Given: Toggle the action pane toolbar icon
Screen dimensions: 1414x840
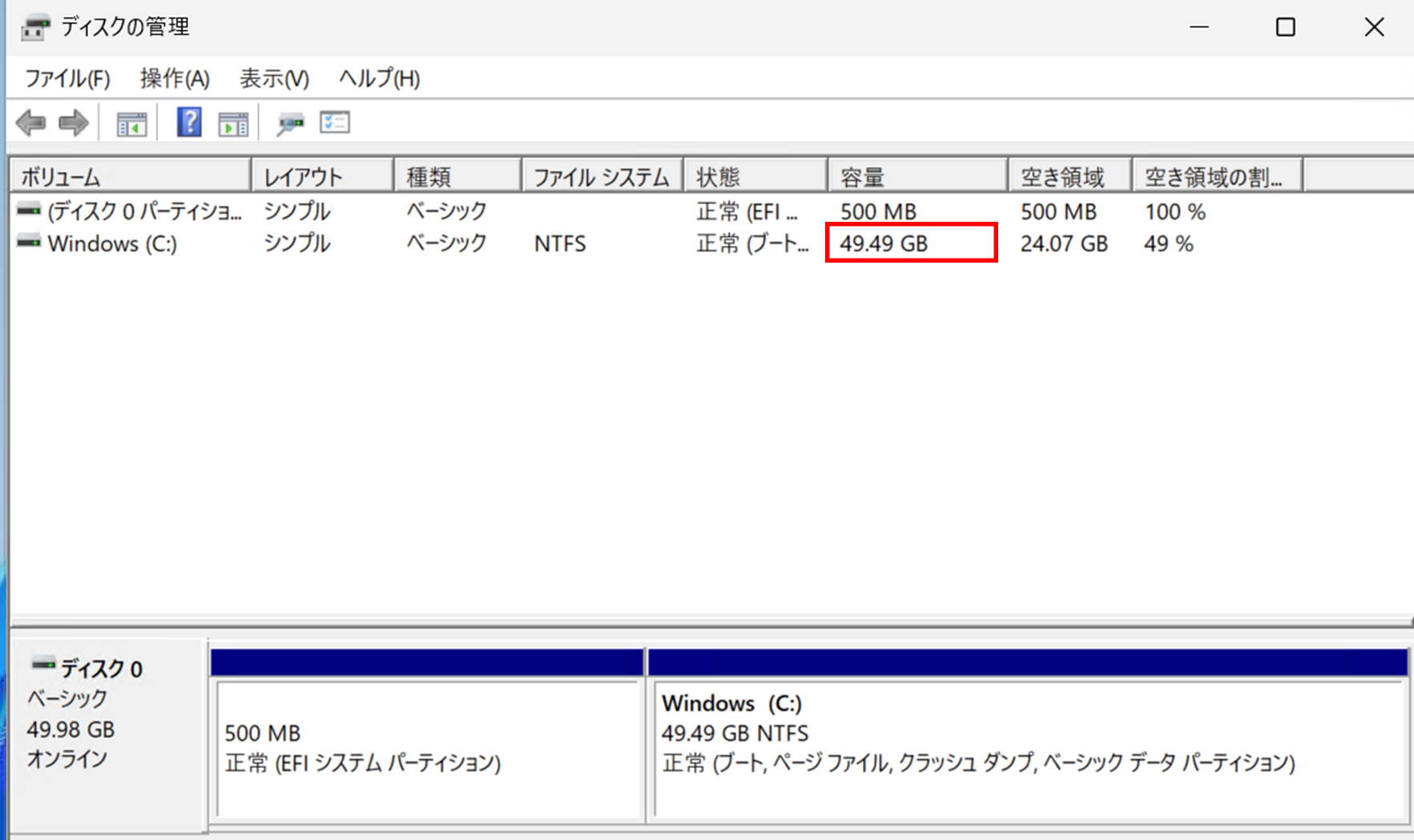Looking at the screenshot, I should 233,122.
